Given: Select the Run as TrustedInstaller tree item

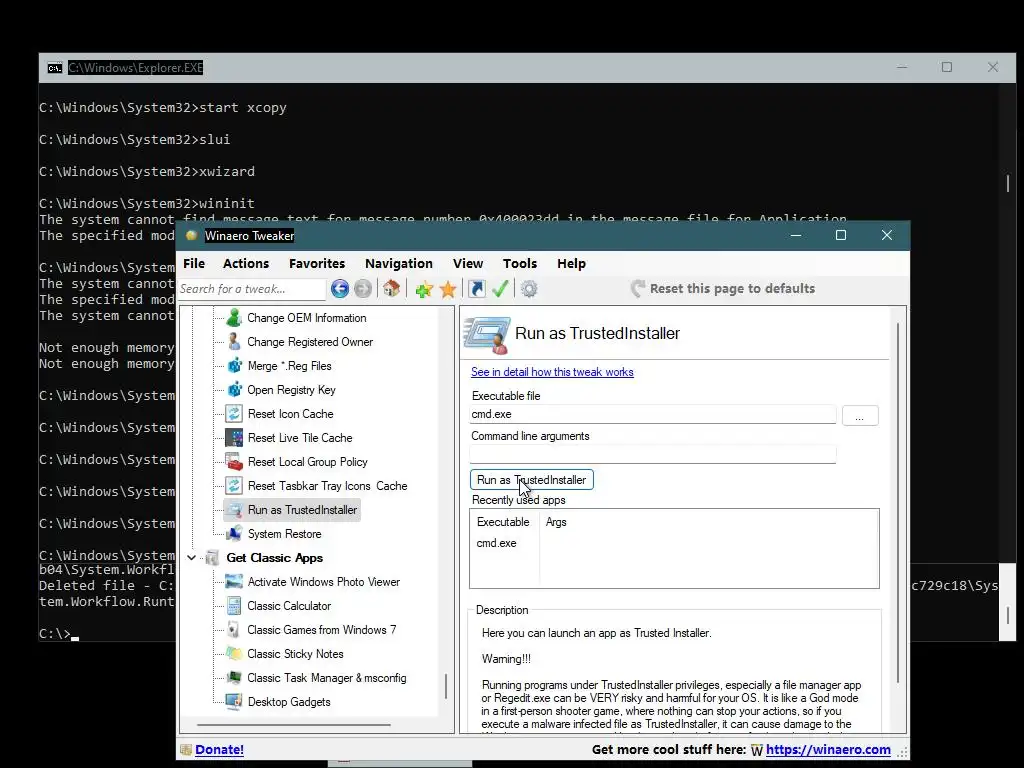Looking at the screenshot, I should 292,510.
